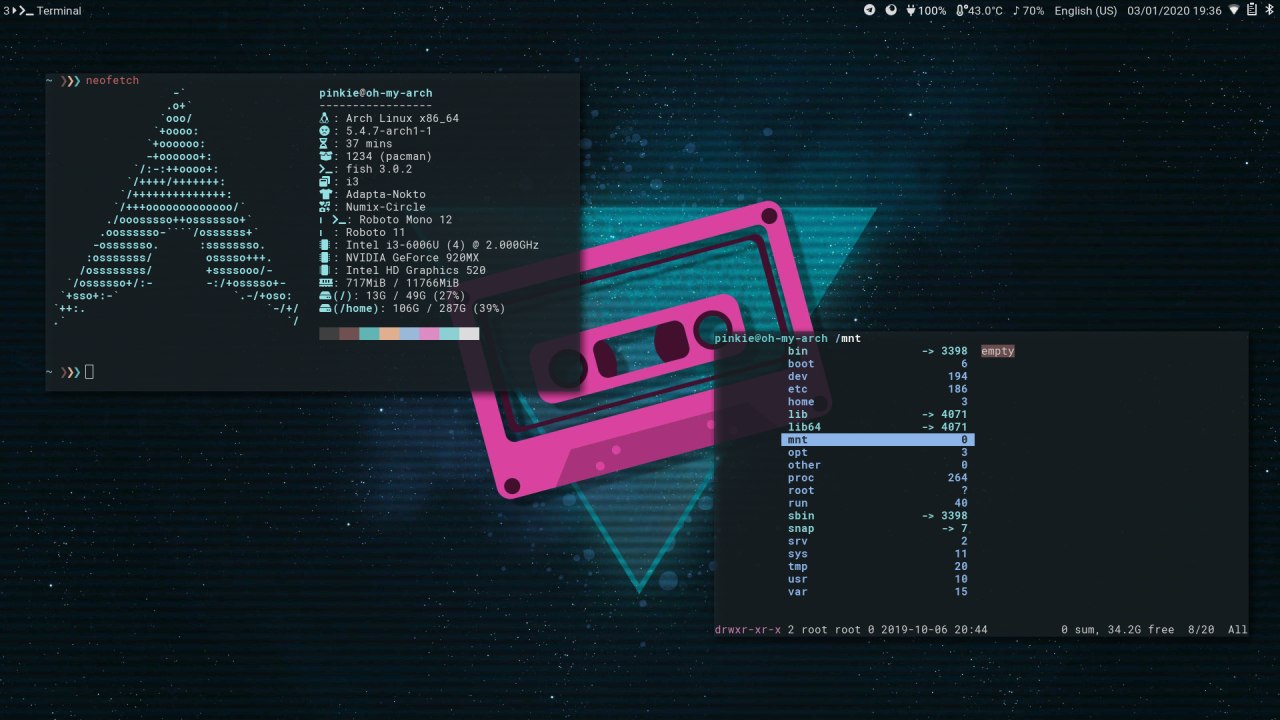Click the Terminal prompt icon in top bar
Viewport: 1280px width, 720px height.
click(x=25, y=11)
